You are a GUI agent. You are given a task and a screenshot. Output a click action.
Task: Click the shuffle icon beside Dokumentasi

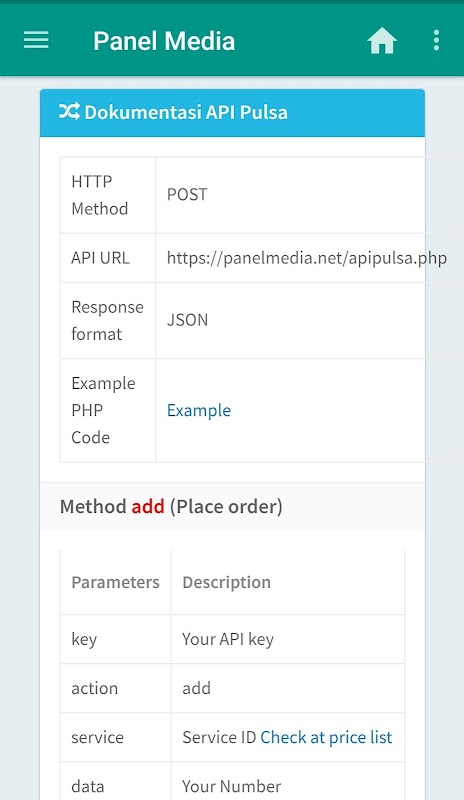[69, 112]
